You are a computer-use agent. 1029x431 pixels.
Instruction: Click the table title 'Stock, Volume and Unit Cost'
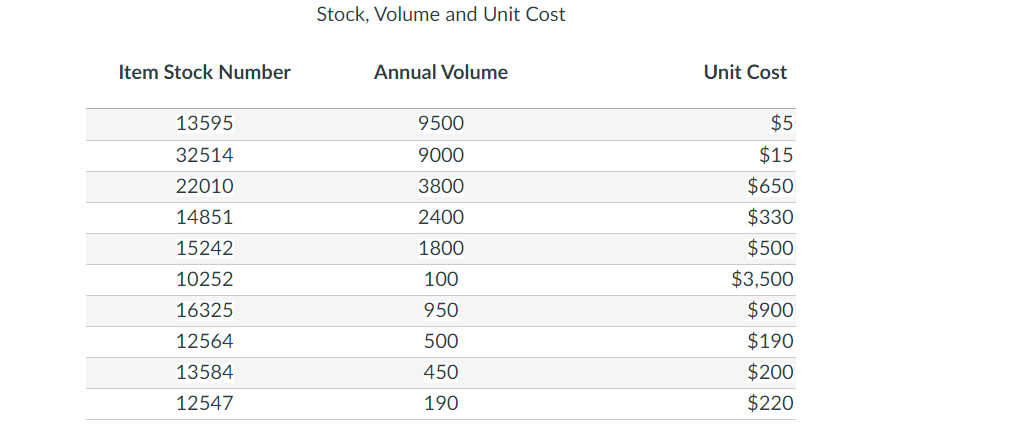(x=440, y=15)
